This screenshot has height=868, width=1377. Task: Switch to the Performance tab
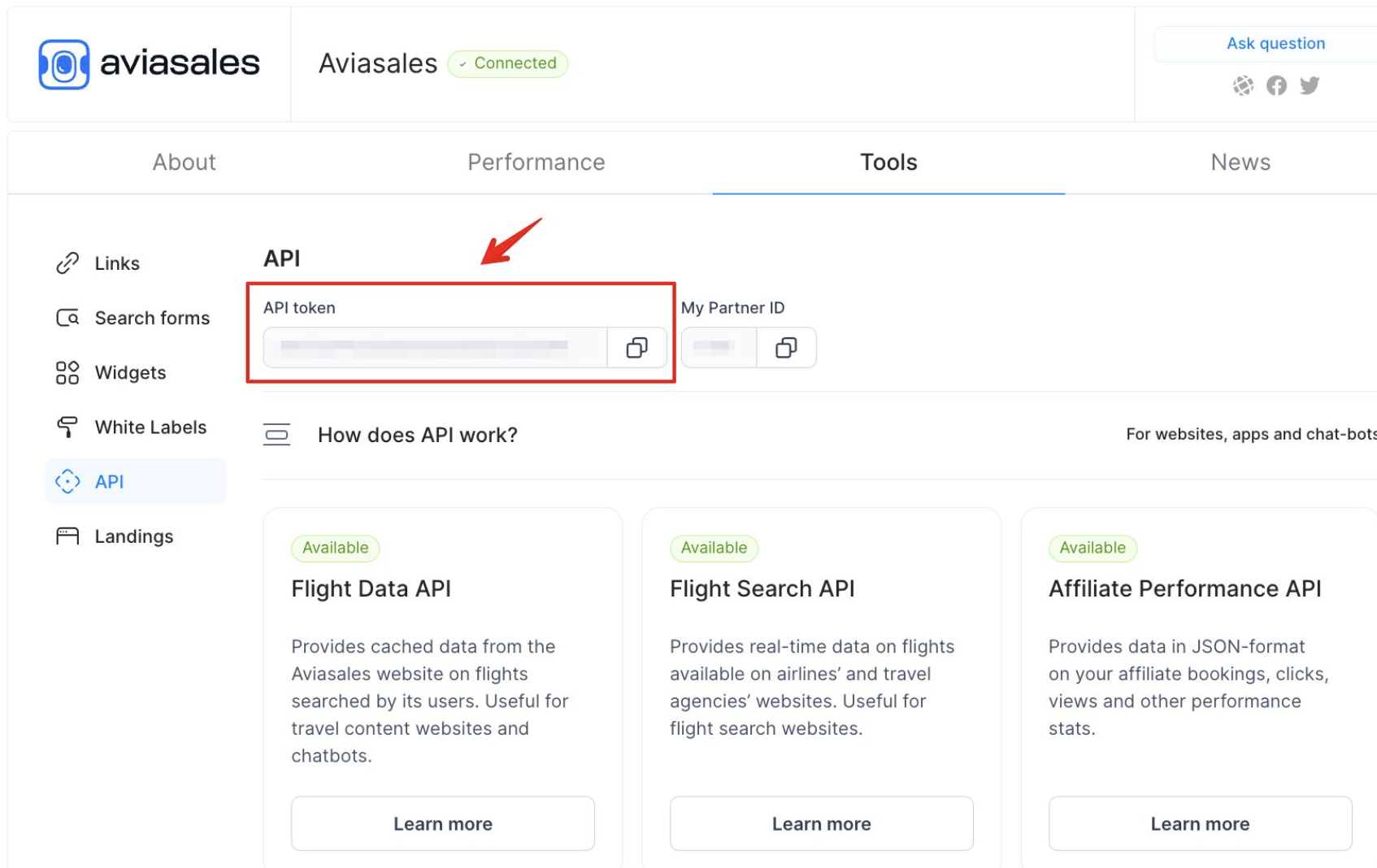pyautogui.click(x=536, y=163)
